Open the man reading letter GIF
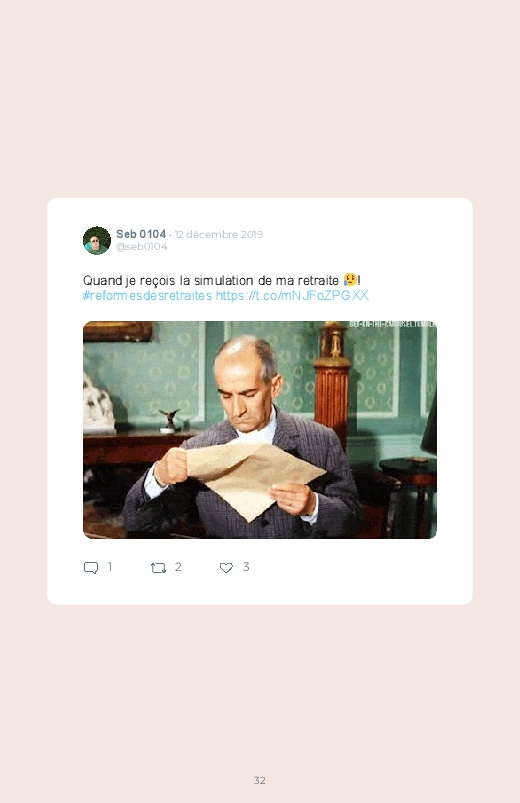520x803 pixels. [260, 430]
